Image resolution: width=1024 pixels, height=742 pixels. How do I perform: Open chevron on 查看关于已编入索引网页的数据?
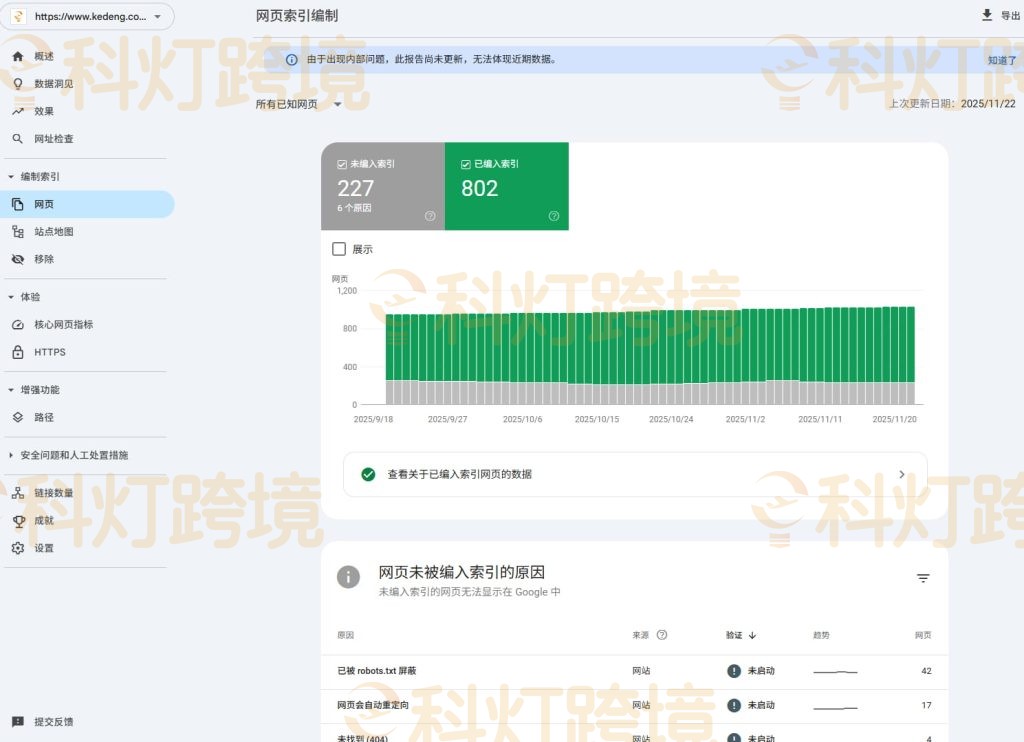(902, 474)
